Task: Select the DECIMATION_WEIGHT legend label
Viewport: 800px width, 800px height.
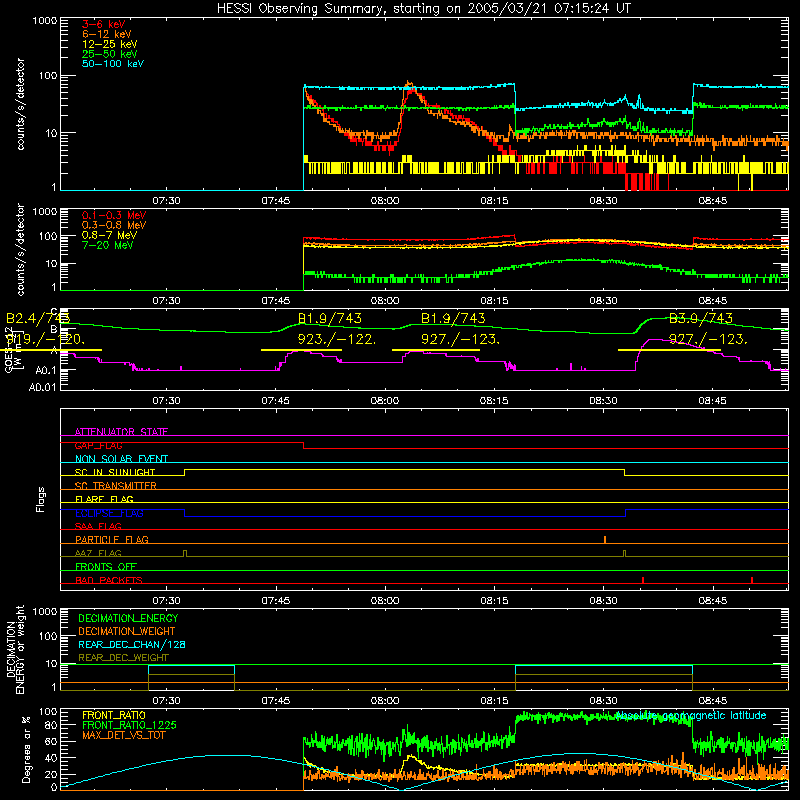Action: point(127,632)
